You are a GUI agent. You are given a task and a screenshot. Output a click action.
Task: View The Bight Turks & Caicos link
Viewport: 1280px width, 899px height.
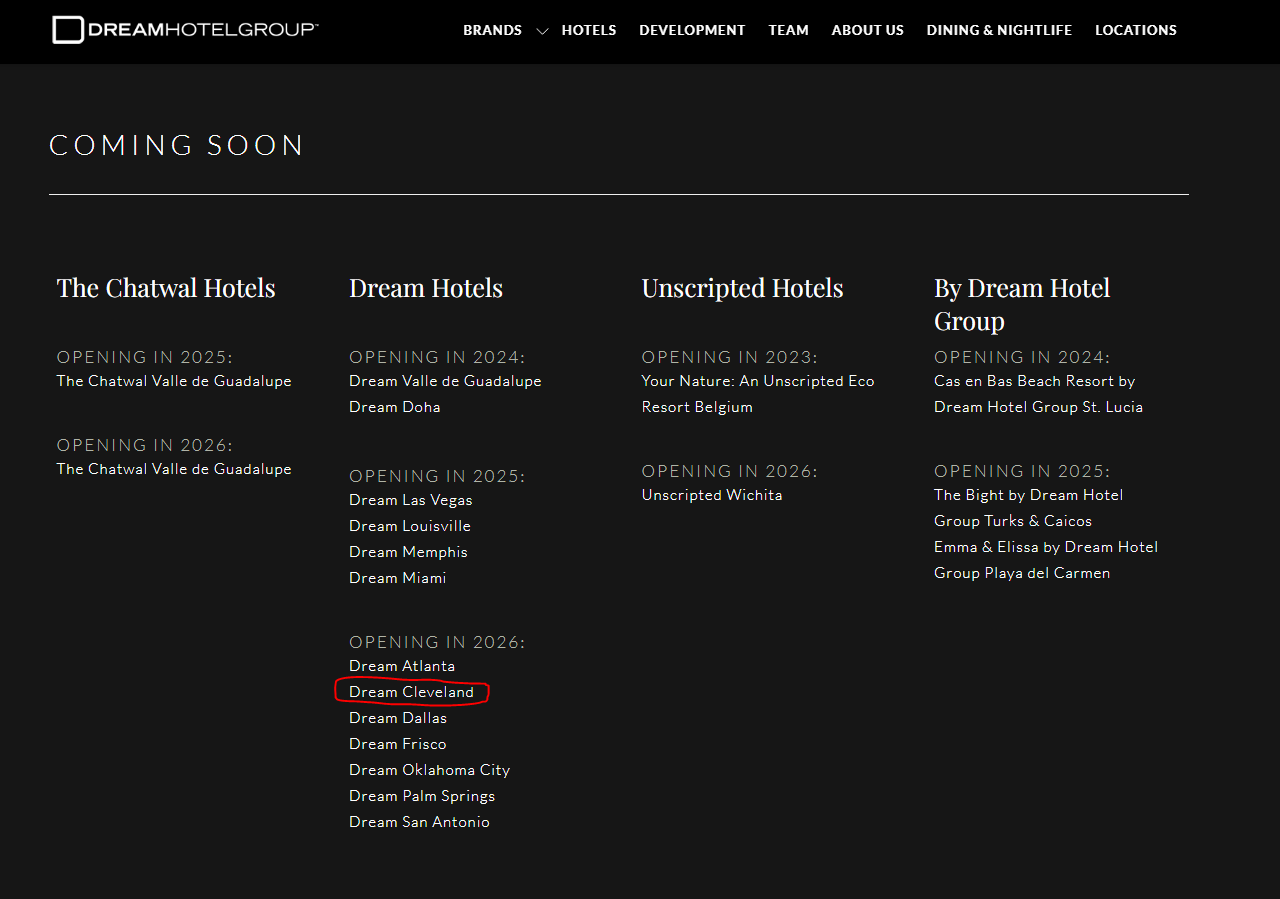click(1028, 508)
